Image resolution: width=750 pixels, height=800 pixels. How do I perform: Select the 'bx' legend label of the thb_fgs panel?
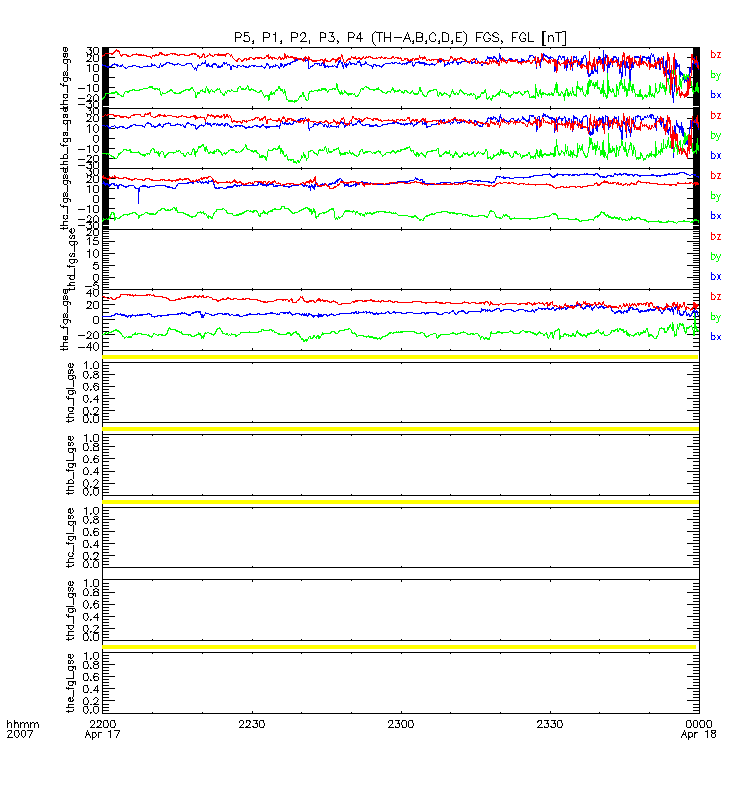tap(715, 155)
